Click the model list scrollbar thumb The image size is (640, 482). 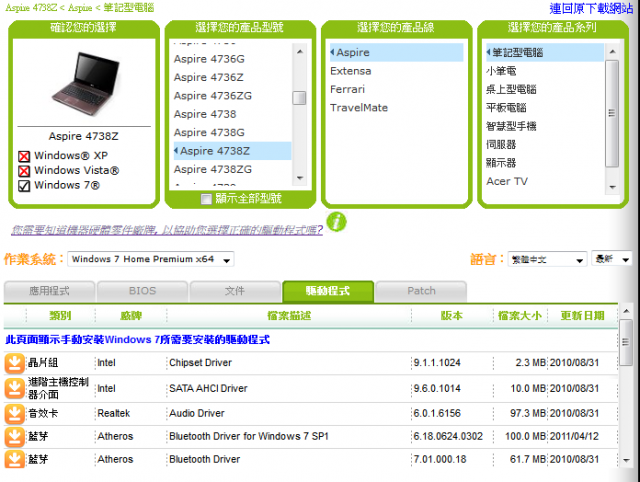pyautogui.click(x=300, y=98)
